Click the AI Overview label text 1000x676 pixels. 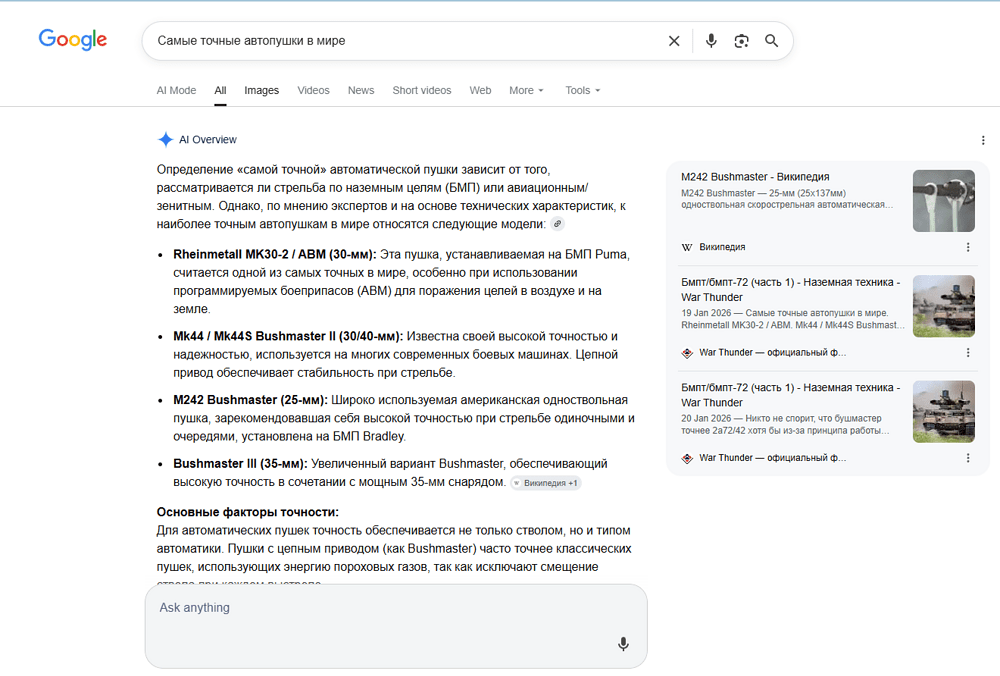point(208,140)
